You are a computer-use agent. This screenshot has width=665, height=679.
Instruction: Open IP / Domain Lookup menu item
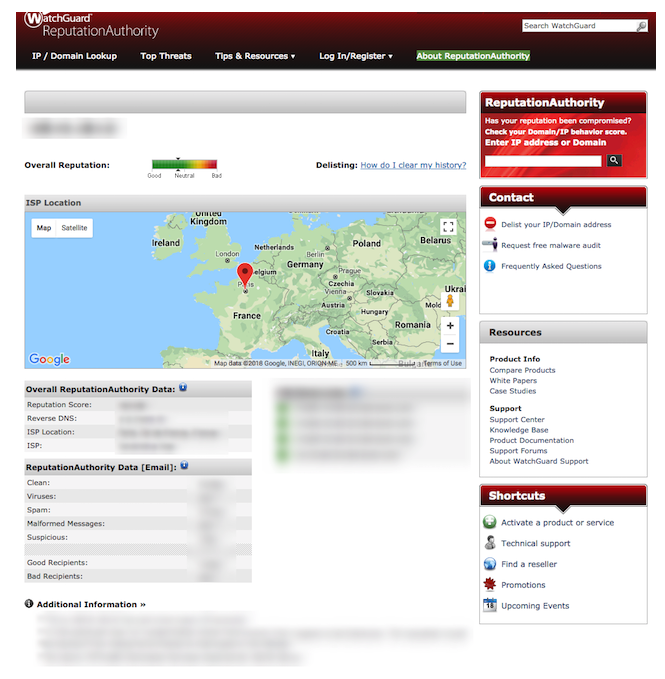coord(74,56)
